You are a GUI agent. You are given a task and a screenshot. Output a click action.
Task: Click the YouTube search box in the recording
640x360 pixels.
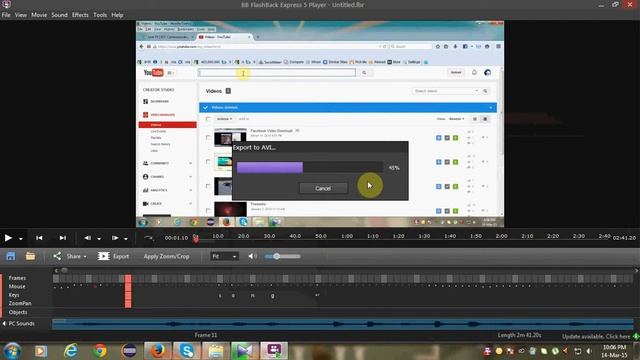point(277,73)
